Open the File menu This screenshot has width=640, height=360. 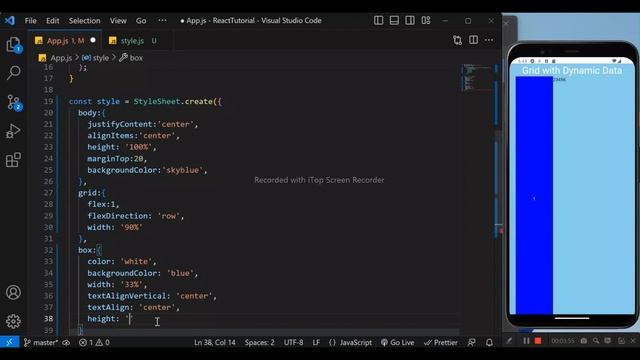point(31,20)
